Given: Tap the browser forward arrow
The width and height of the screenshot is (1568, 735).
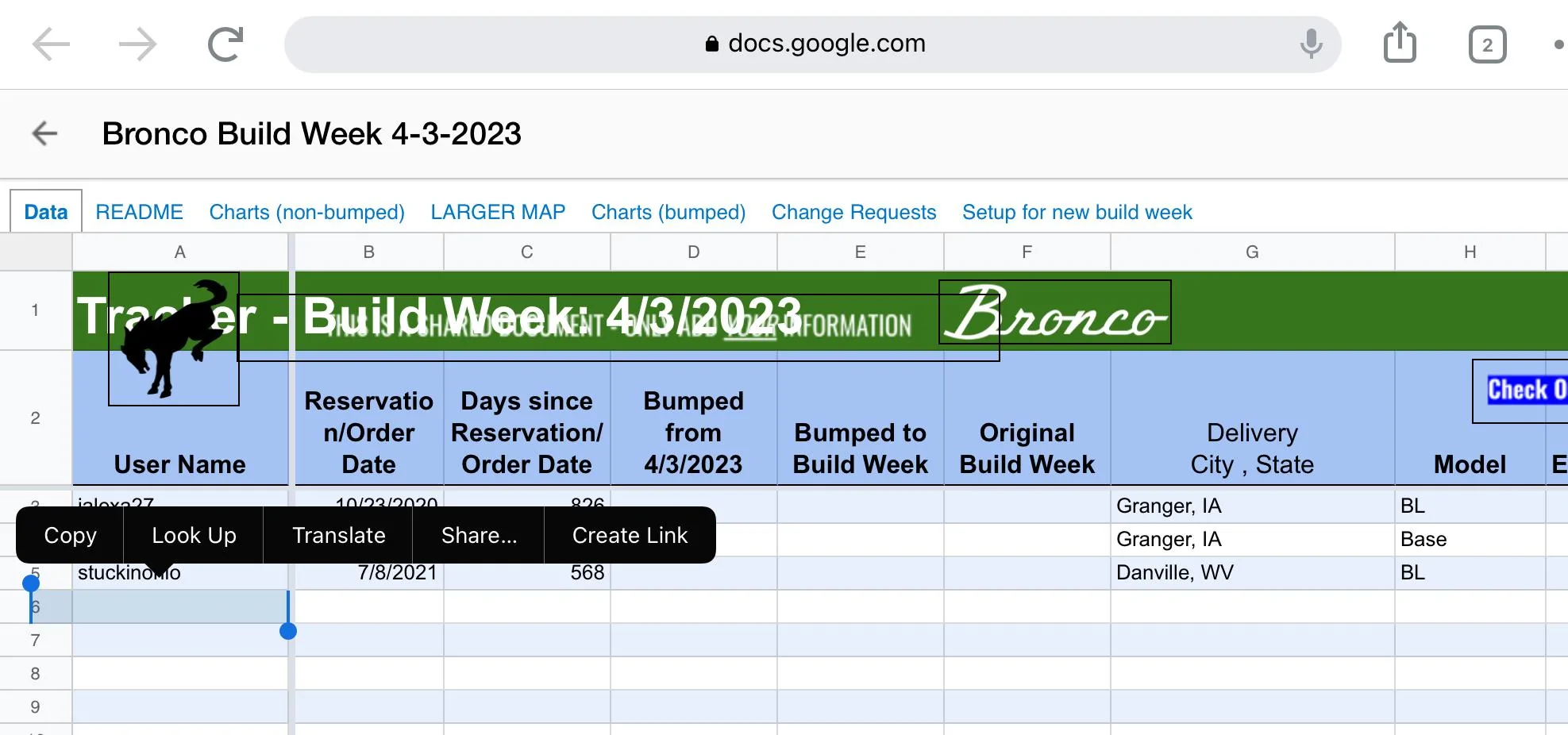Looking at the screenshot, I should point(138,44).
